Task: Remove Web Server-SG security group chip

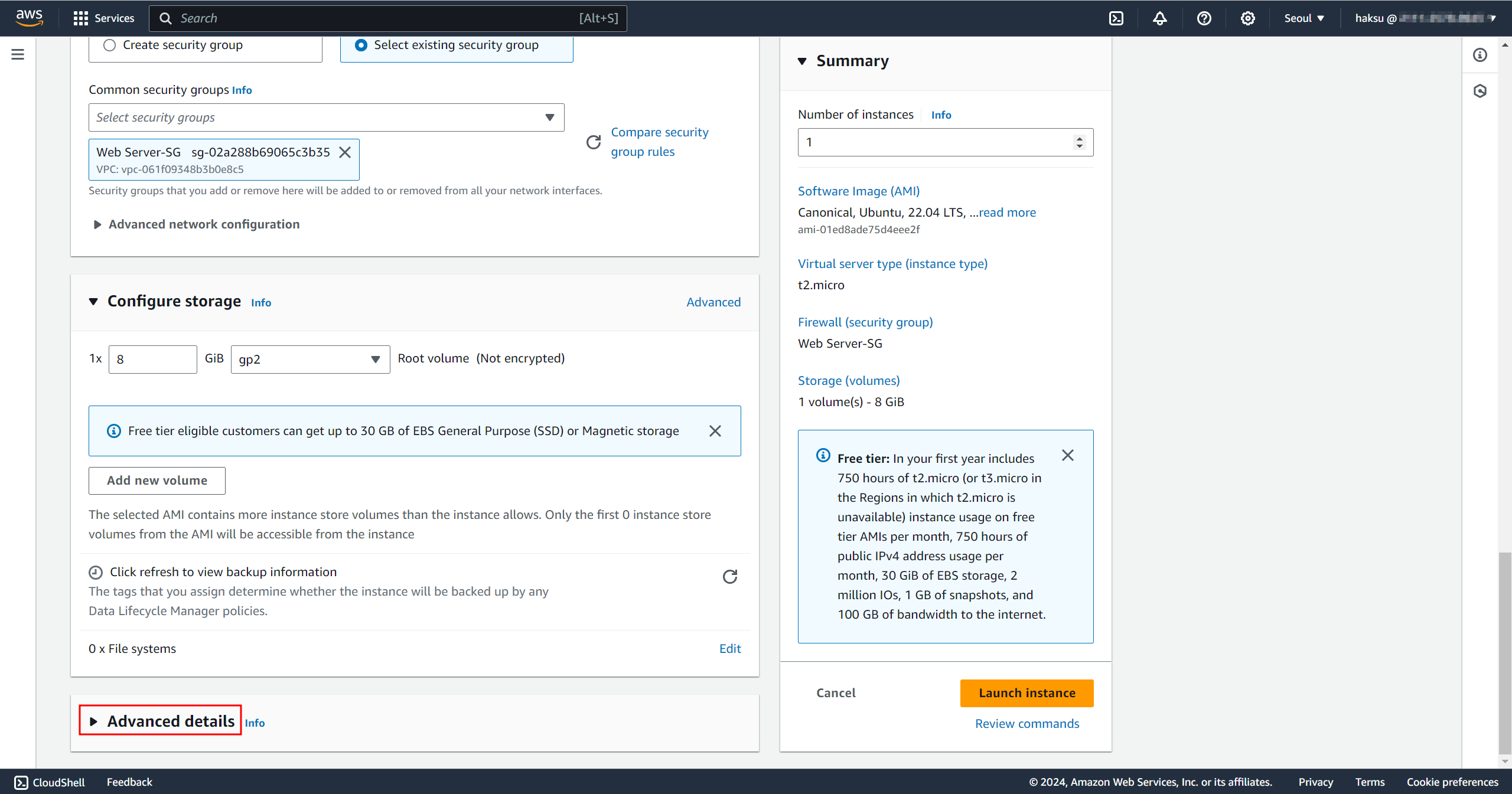Action: coord(345,152)
